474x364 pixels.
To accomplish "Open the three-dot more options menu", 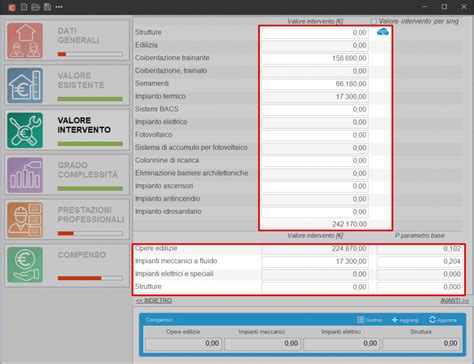I will point(59,7).
